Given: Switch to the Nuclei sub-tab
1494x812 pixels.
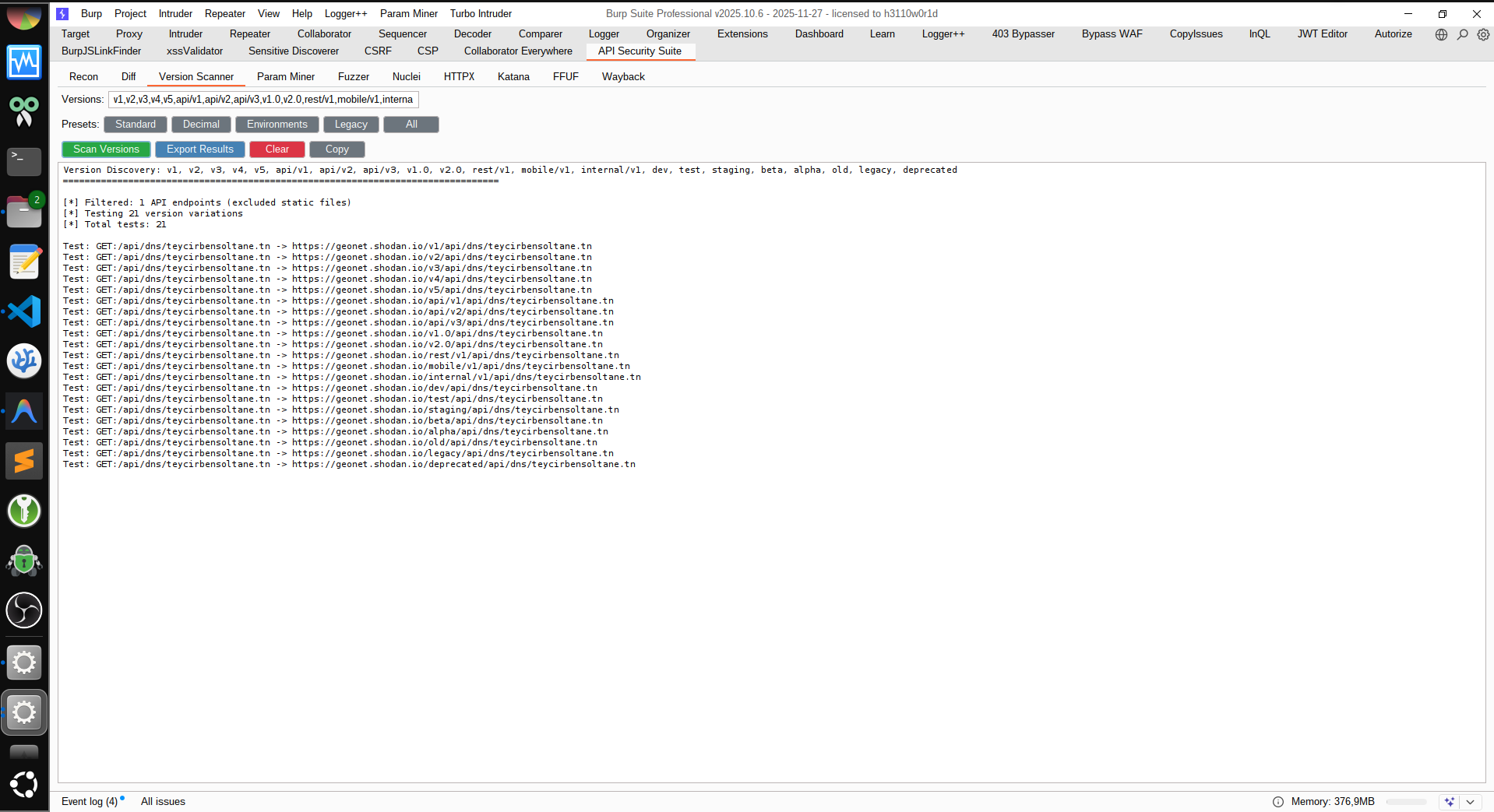Looking at the screenshot, I should tap(407, 77).
